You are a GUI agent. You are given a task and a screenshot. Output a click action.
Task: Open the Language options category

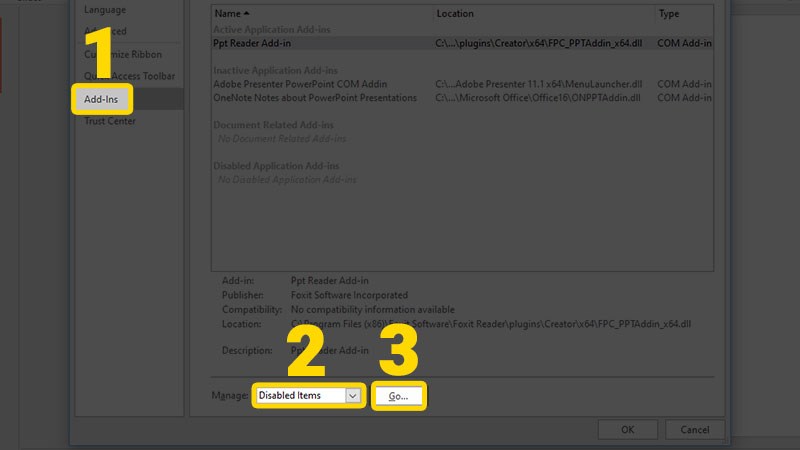pyautogui.click(x=105, y=10)
